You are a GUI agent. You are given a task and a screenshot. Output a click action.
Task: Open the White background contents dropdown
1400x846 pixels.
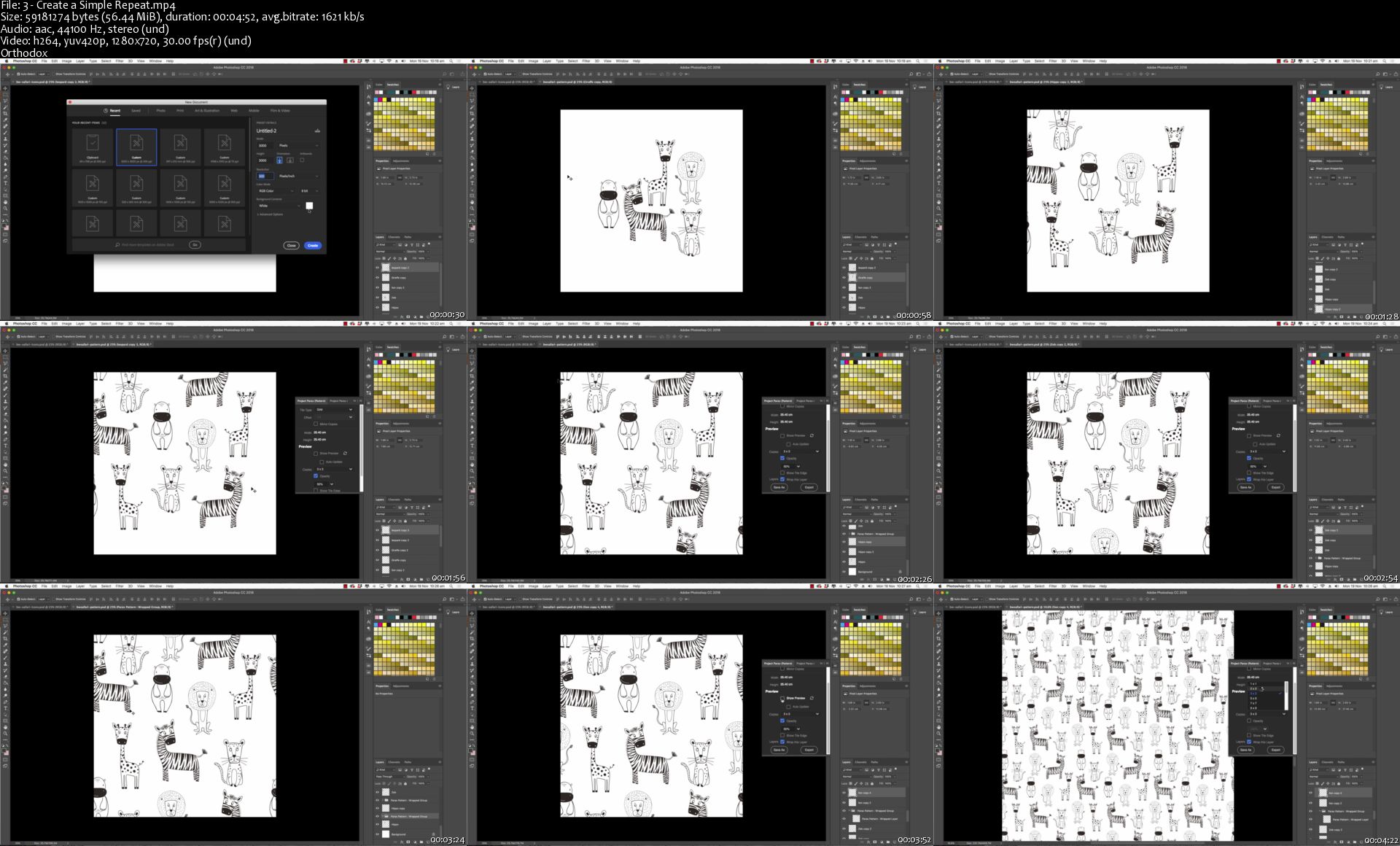279,206
